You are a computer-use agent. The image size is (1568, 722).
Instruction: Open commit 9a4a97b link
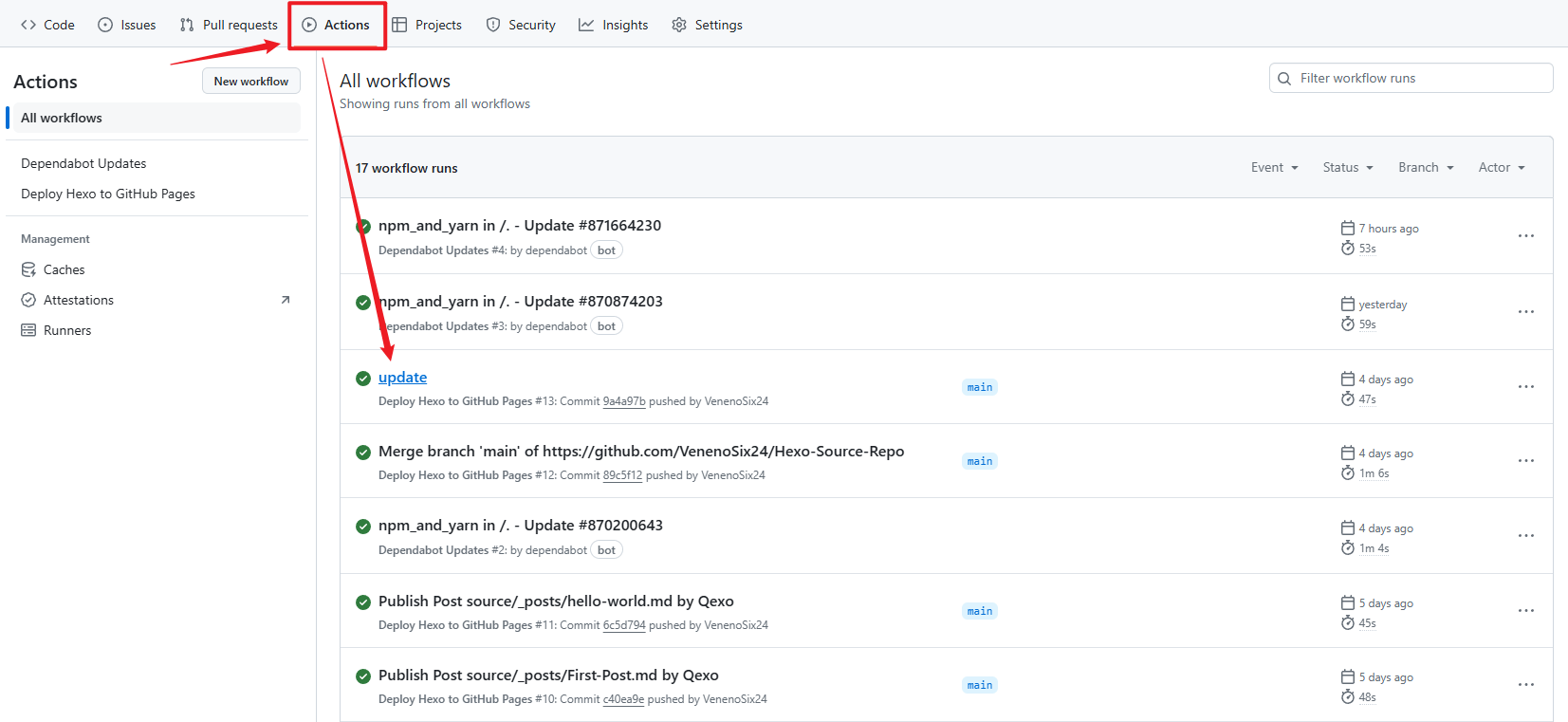(623, 402)
